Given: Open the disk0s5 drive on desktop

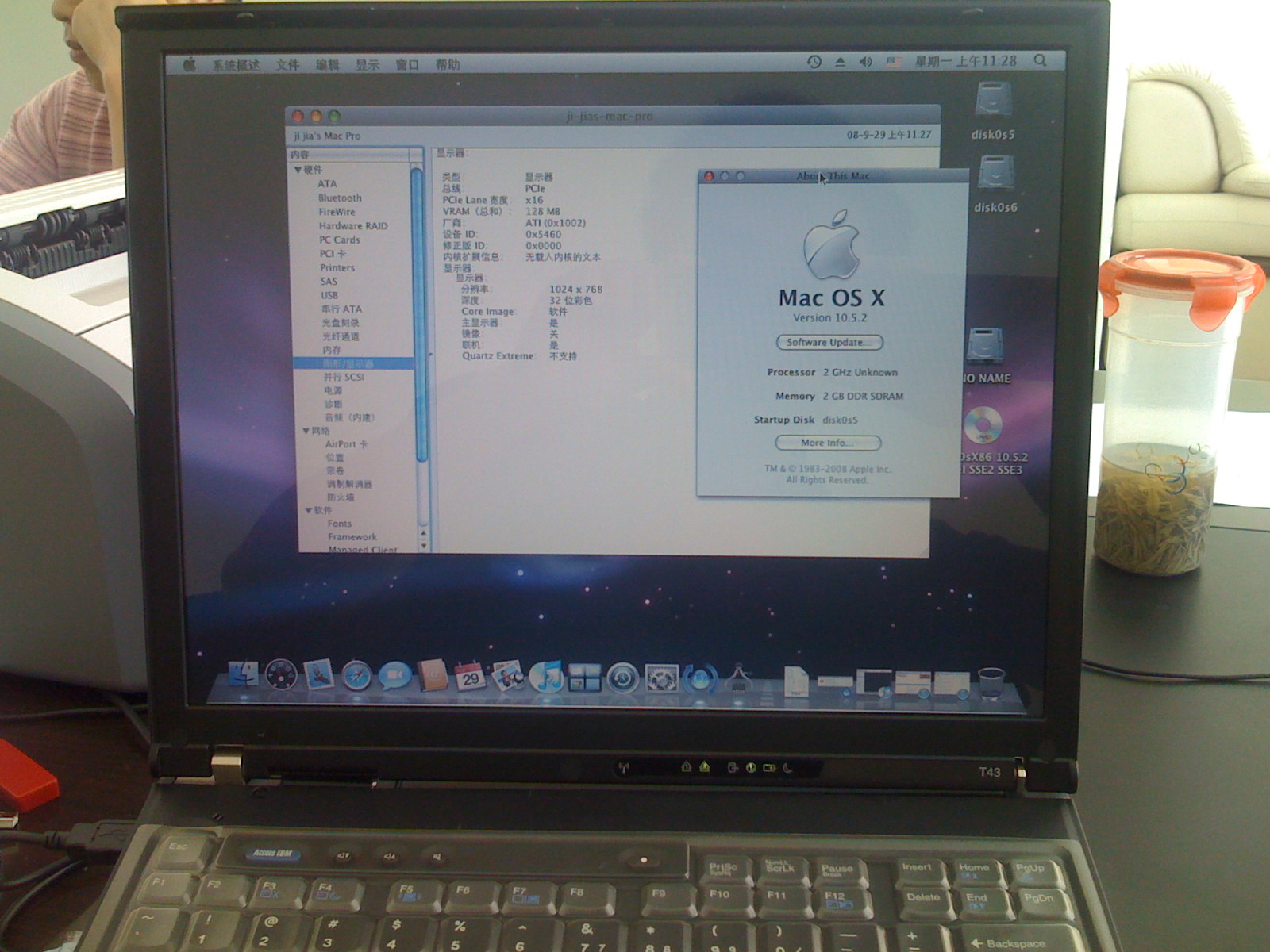Looking at the screenshot, I should point(993,103).
